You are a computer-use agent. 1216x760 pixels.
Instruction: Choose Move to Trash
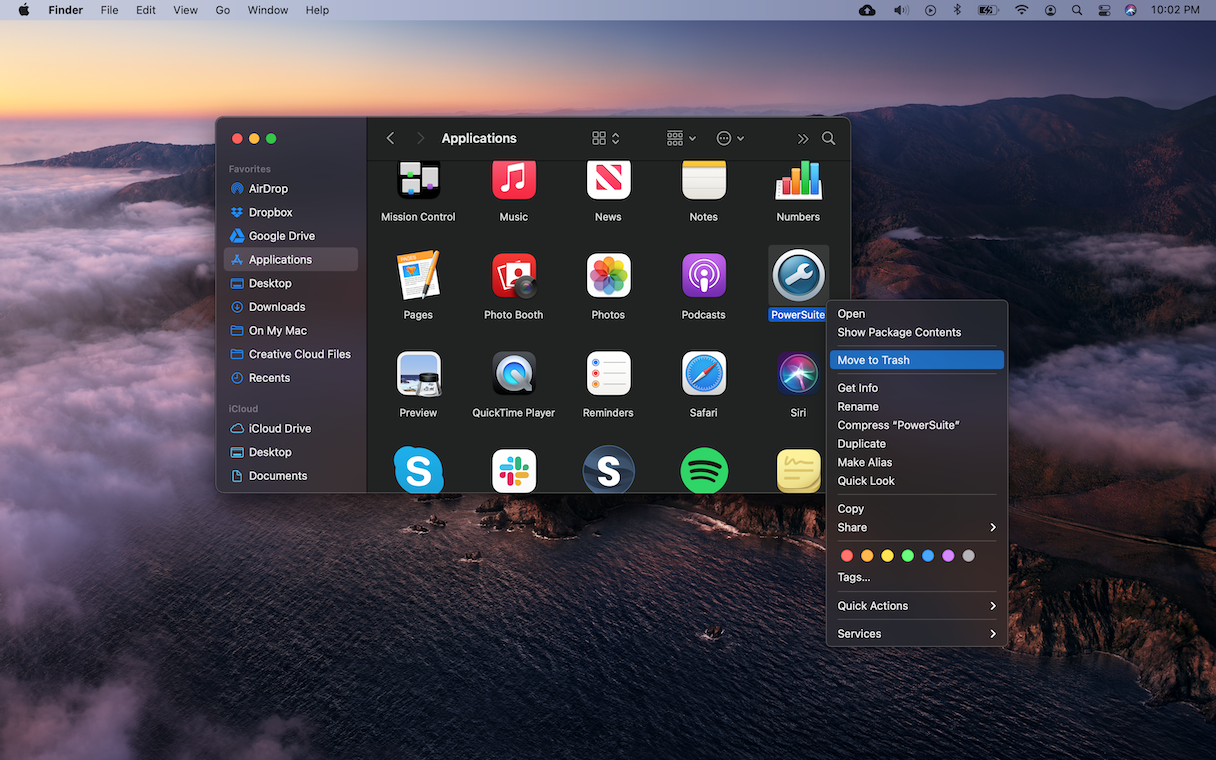click(x=917, y=360)
